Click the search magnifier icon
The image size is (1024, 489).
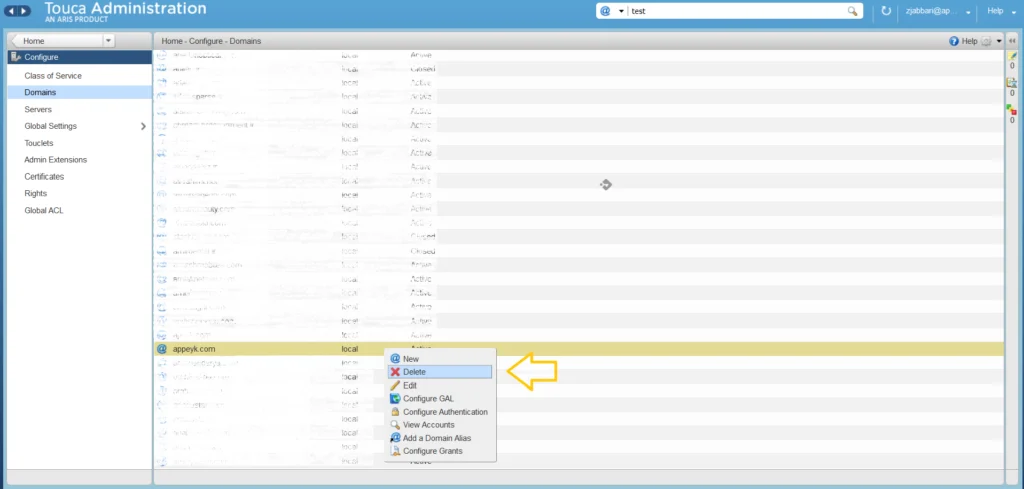[x=852, y=11]
